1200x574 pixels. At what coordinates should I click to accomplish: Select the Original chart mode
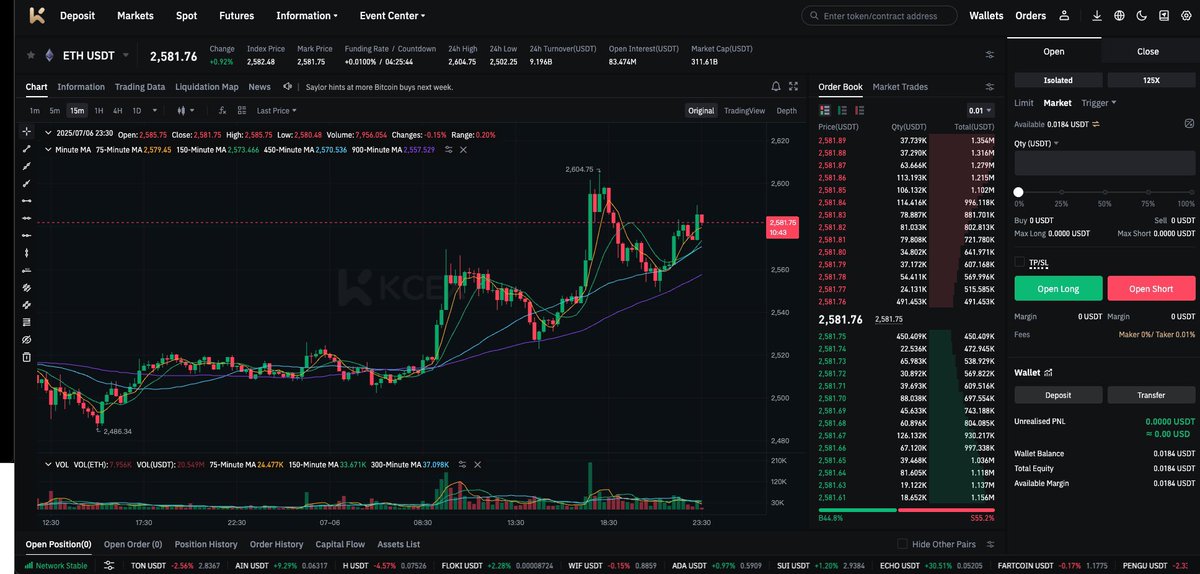tap(701, 111)
